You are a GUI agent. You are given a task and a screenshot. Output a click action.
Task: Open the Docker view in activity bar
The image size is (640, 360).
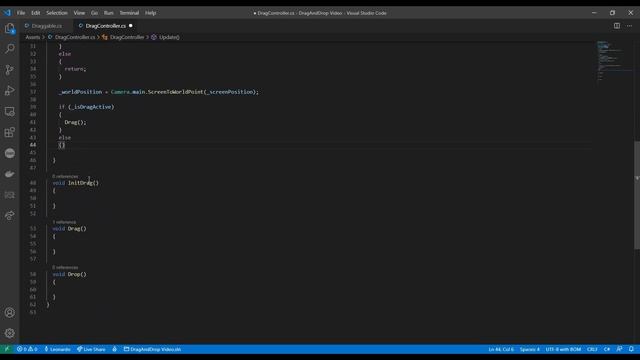coord(10,174)
